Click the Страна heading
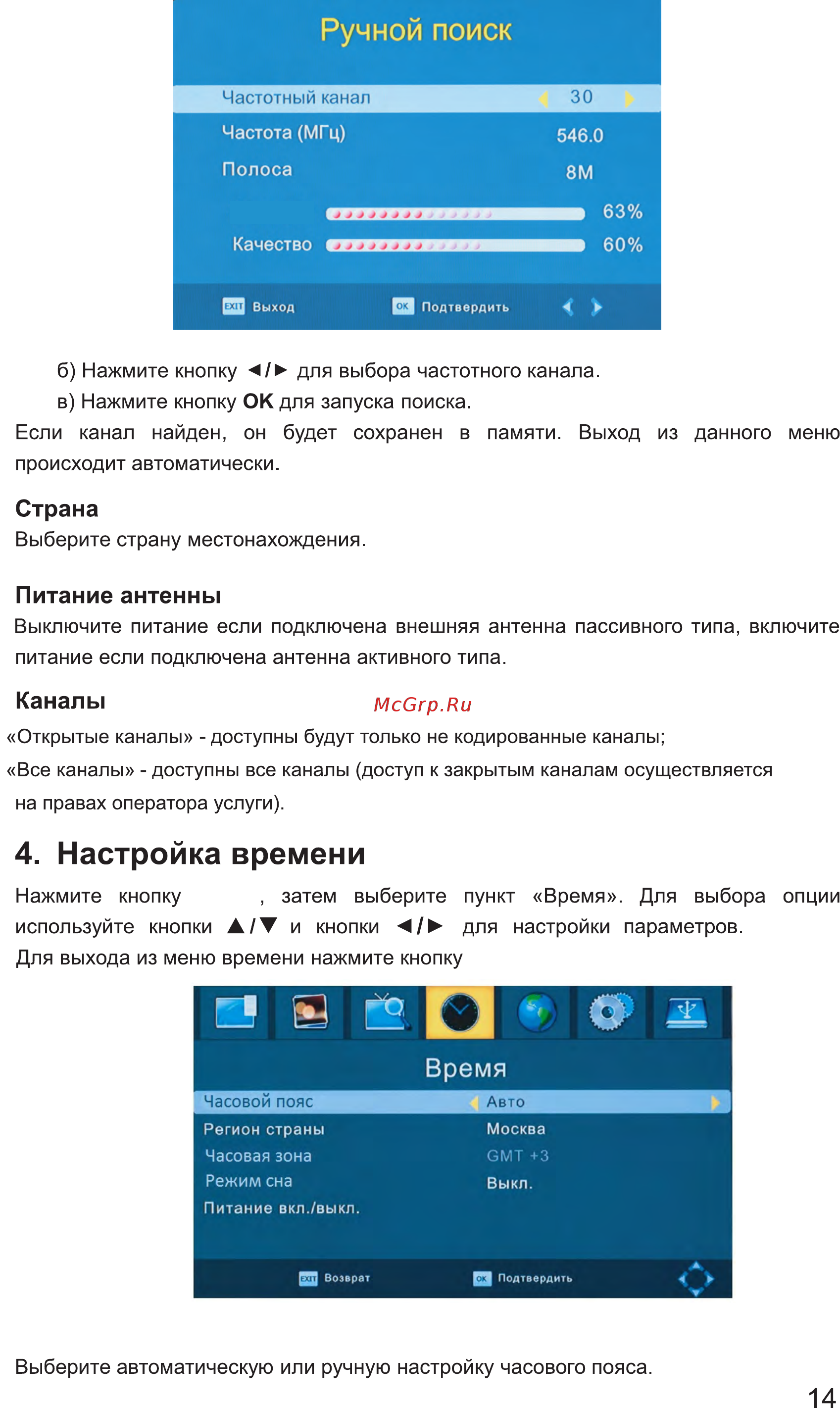The width and height of the screenshot is (840, 1408). click(56, 509)
